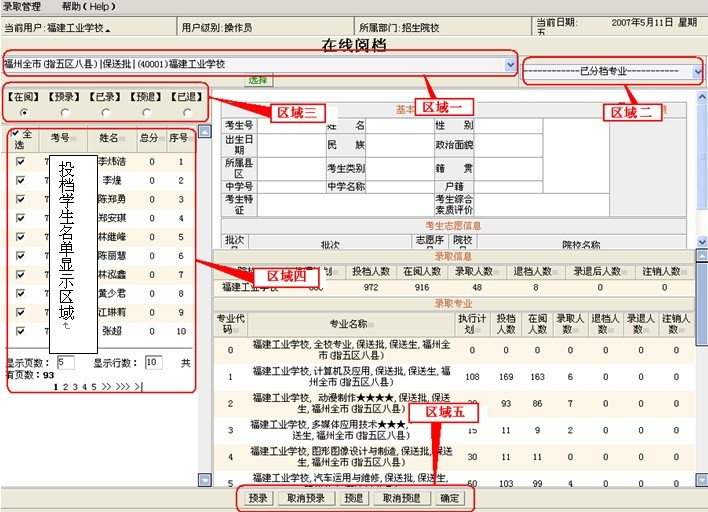
Task: Toggle checkbox for student 张超
Action: click(x=20, y=330)
